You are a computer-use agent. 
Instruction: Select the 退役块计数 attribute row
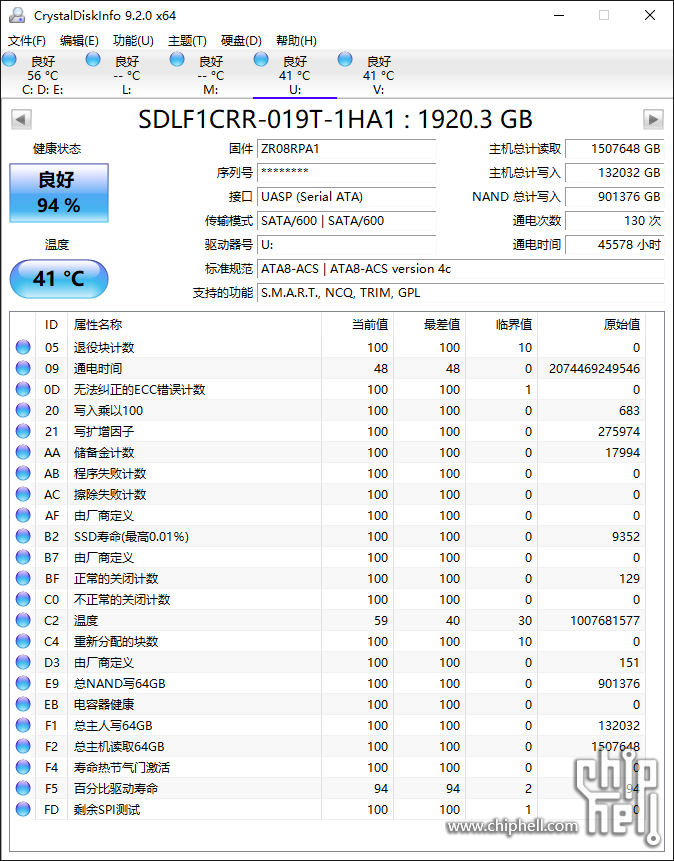327,347
